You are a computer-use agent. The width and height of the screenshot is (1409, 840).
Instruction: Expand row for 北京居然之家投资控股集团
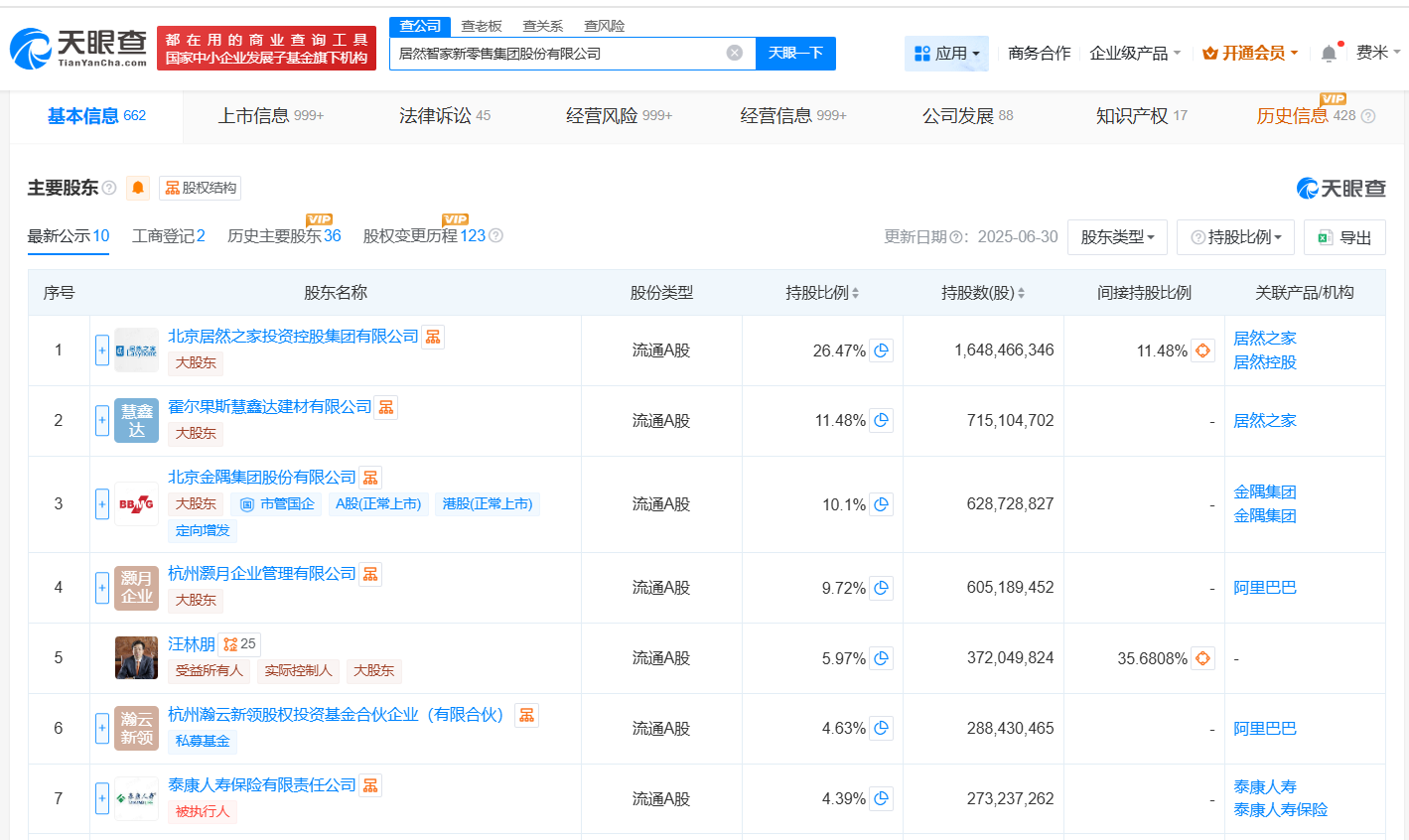pyautogui.click(x=101, y=350)
